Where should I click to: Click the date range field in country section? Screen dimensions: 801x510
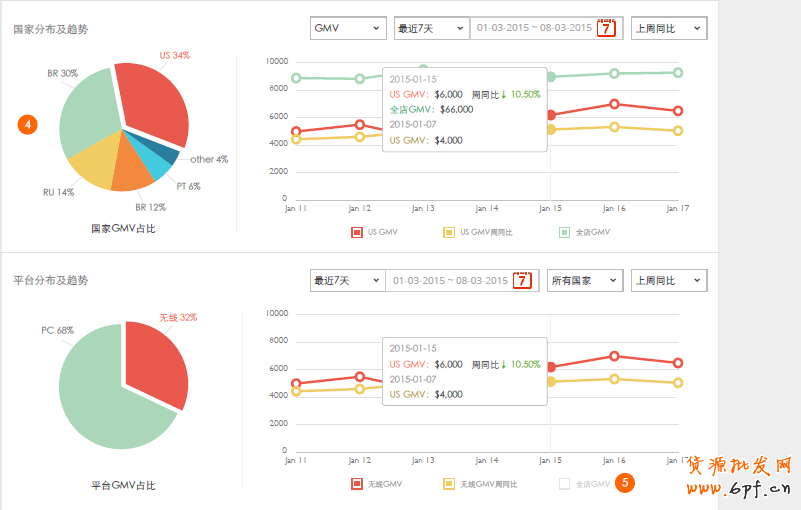(535, 28)
